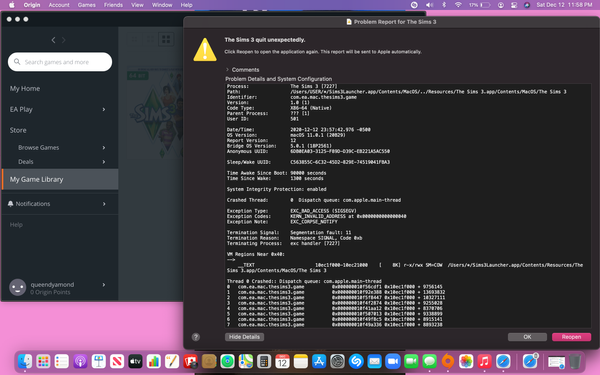Image resolution: width=600 pixels, height=375 pixels.
Task: Click the help question mark in report dialog
Action: pos(196,337)
